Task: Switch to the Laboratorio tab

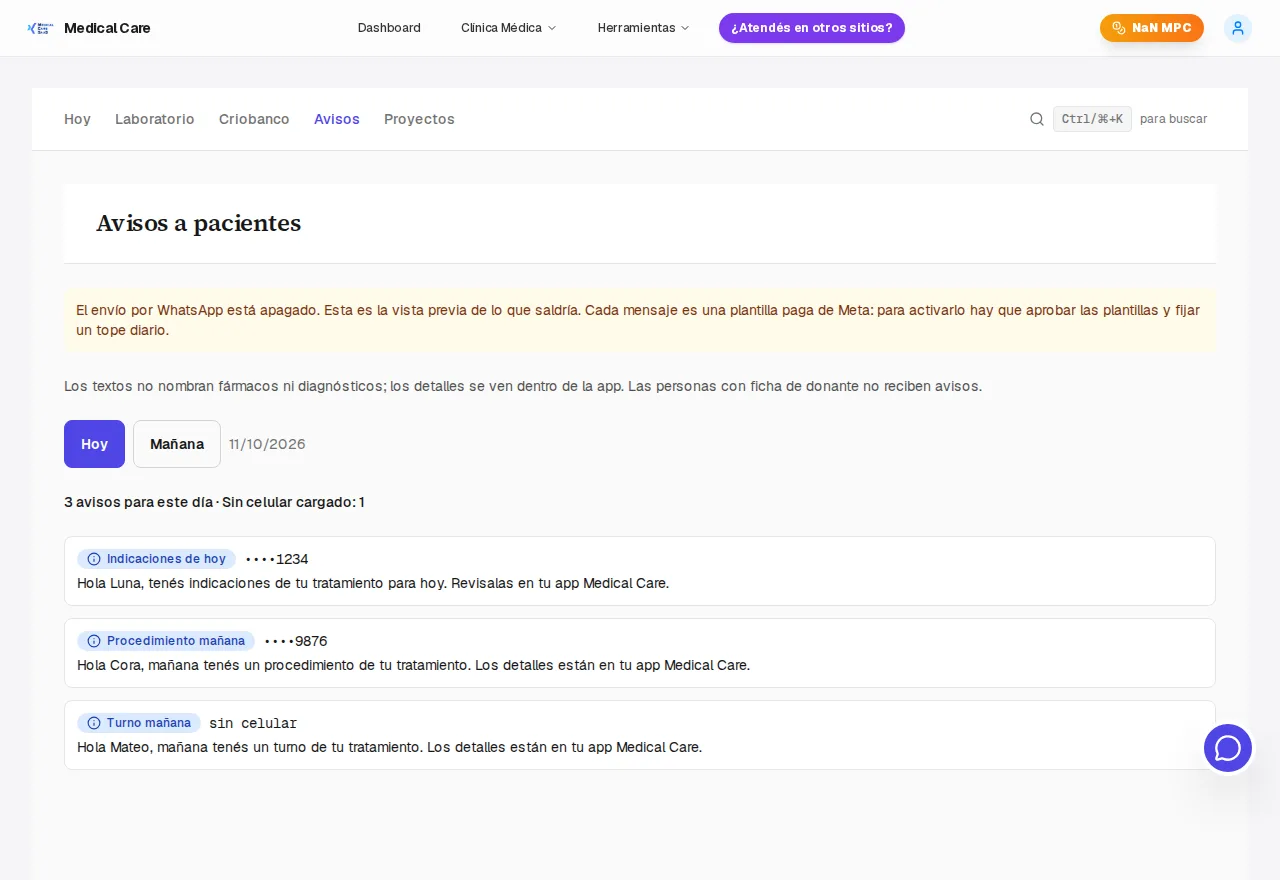Action: 155,119
